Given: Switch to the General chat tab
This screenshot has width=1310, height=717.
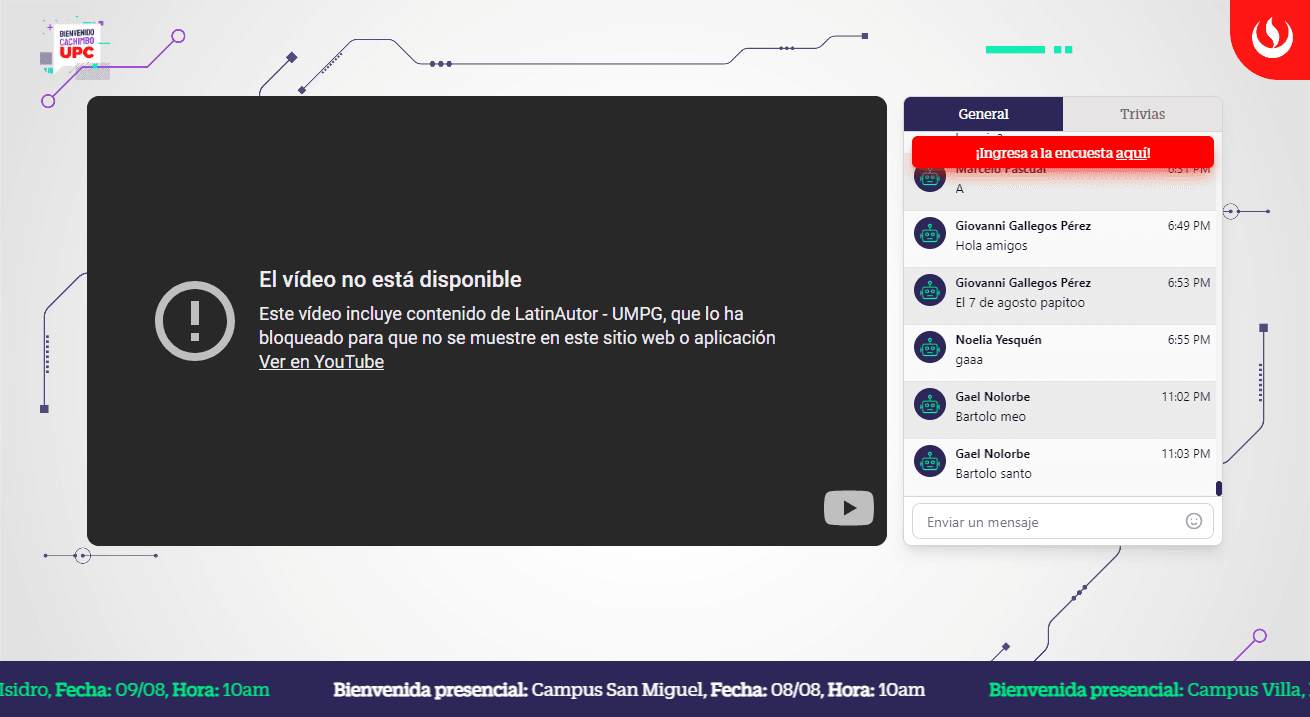Looking at the screenshot, I should 983,114.
